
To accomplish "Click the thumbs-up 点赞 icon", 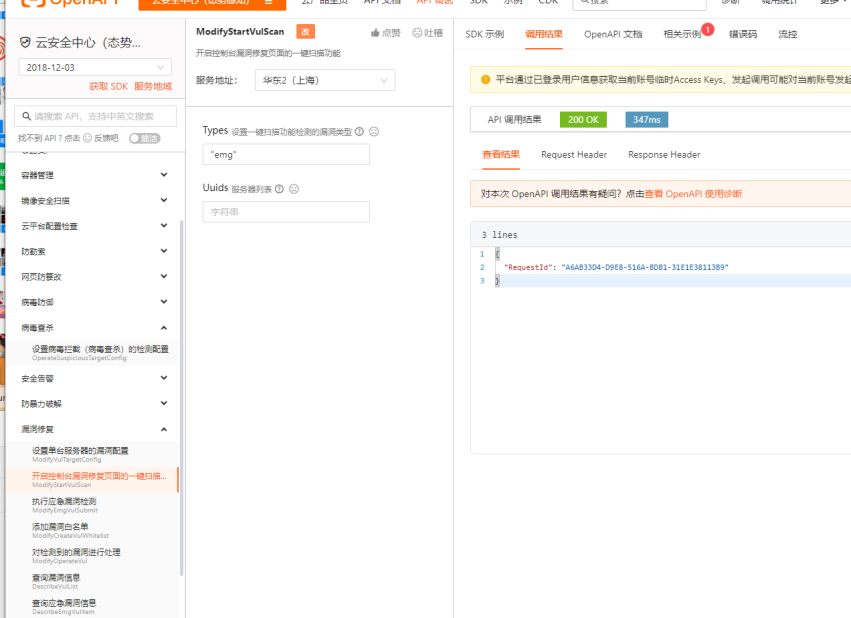I will [375, 33].
